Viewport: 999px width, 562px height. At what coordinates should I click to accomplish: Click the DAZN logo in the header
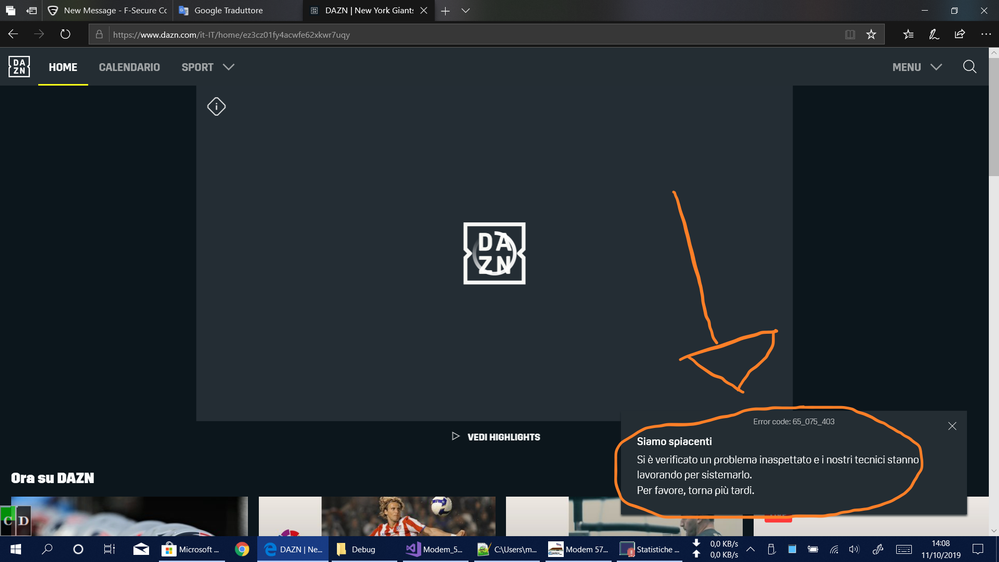tap(19, 66)
